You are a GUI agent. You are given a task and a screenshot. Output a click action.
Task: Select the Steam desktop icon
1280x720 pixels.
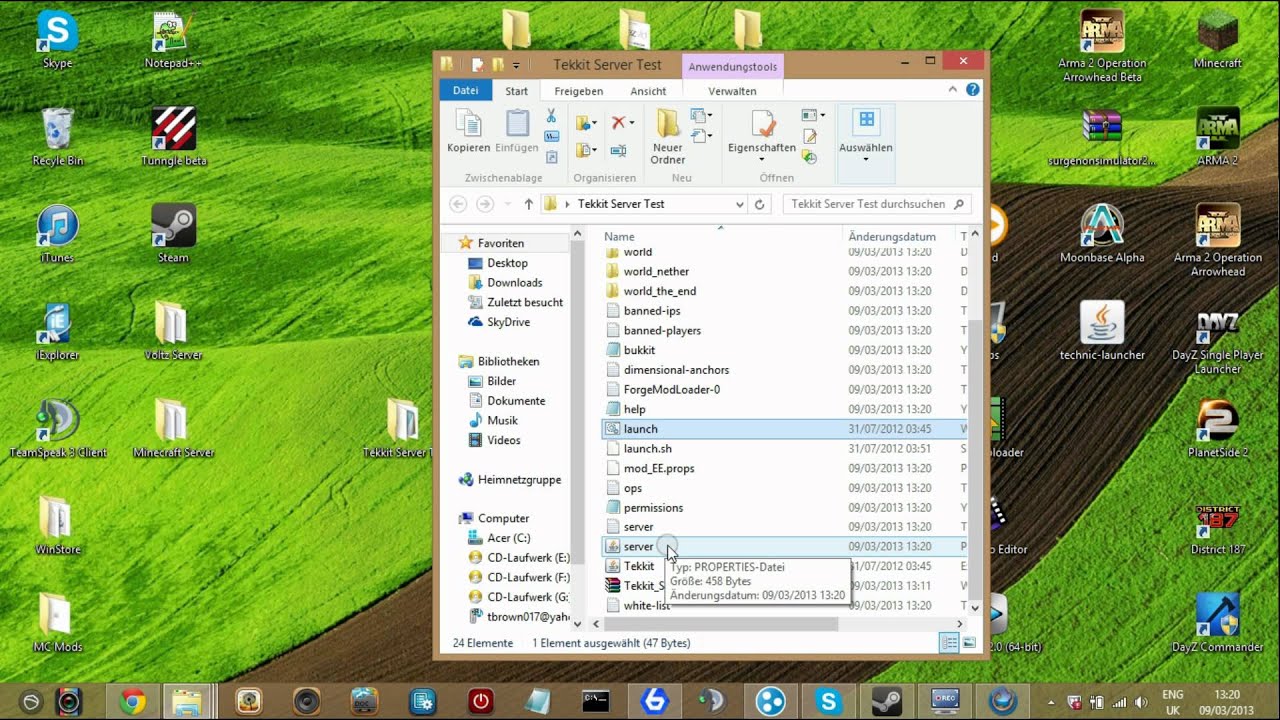coord(173,234)
